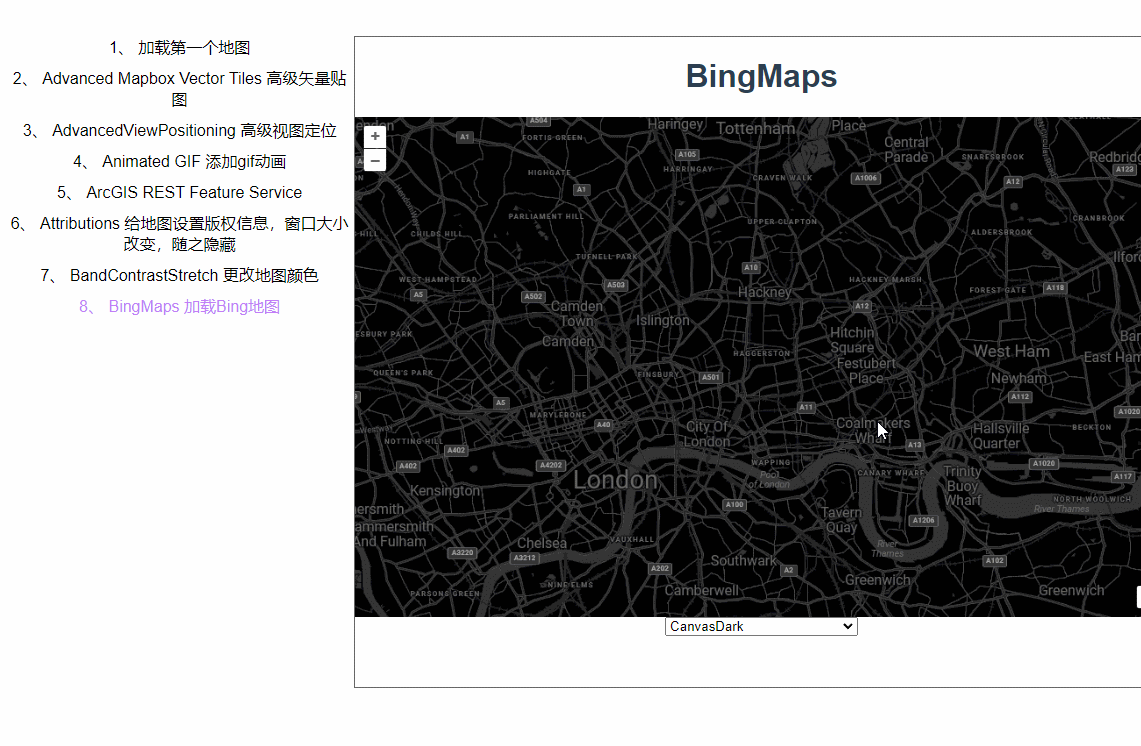Click the A502 road shield
Image resolution: width=1141 pixels, height=746 pixels.
(x=533, y=296)
